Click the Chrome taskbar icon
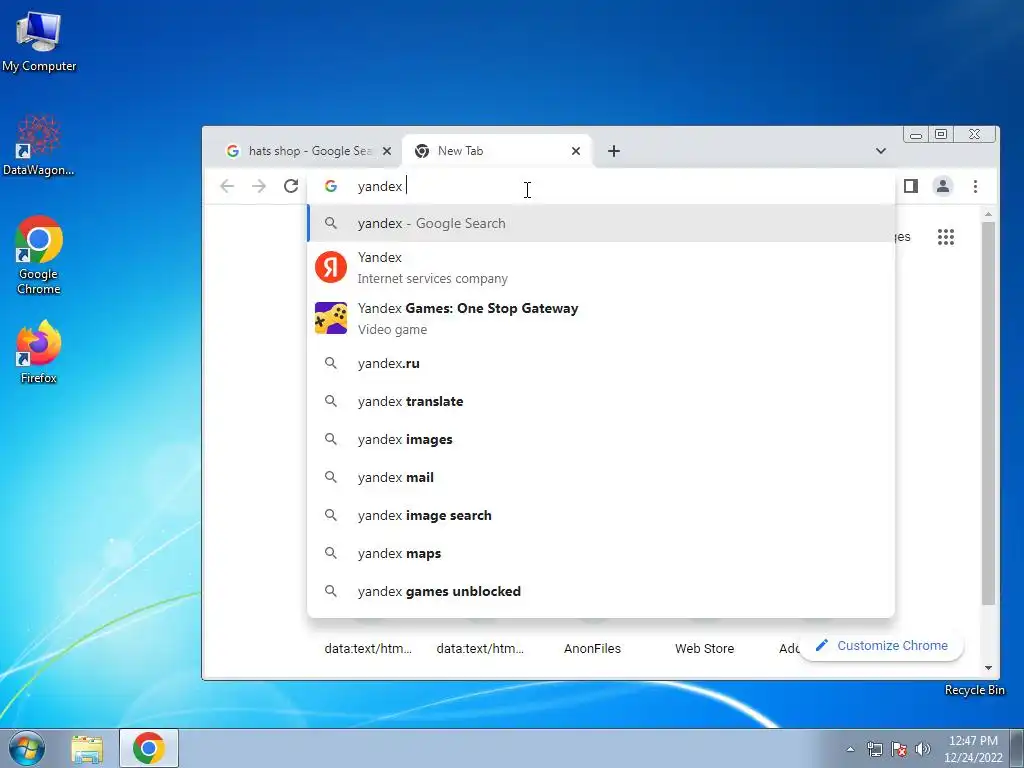1024x768 pixels. click(148, 748)
